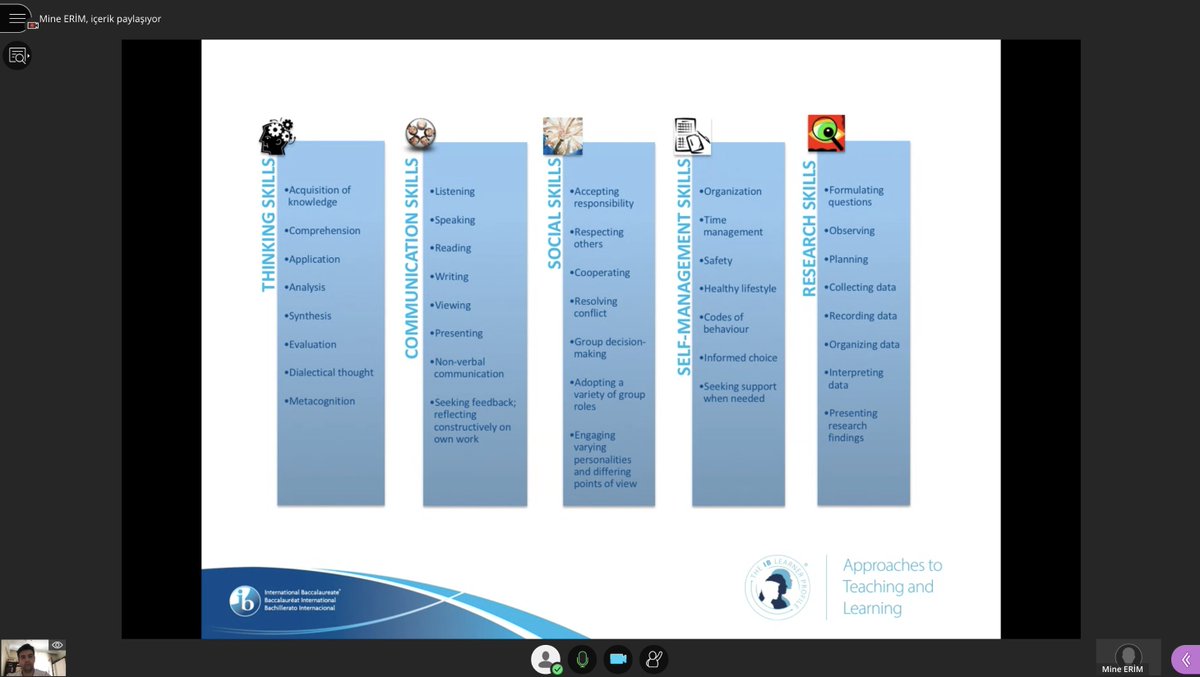Viewport: 1200px width, 677px height.
Task: Open the presentation reader view icon
Action: 18,55
